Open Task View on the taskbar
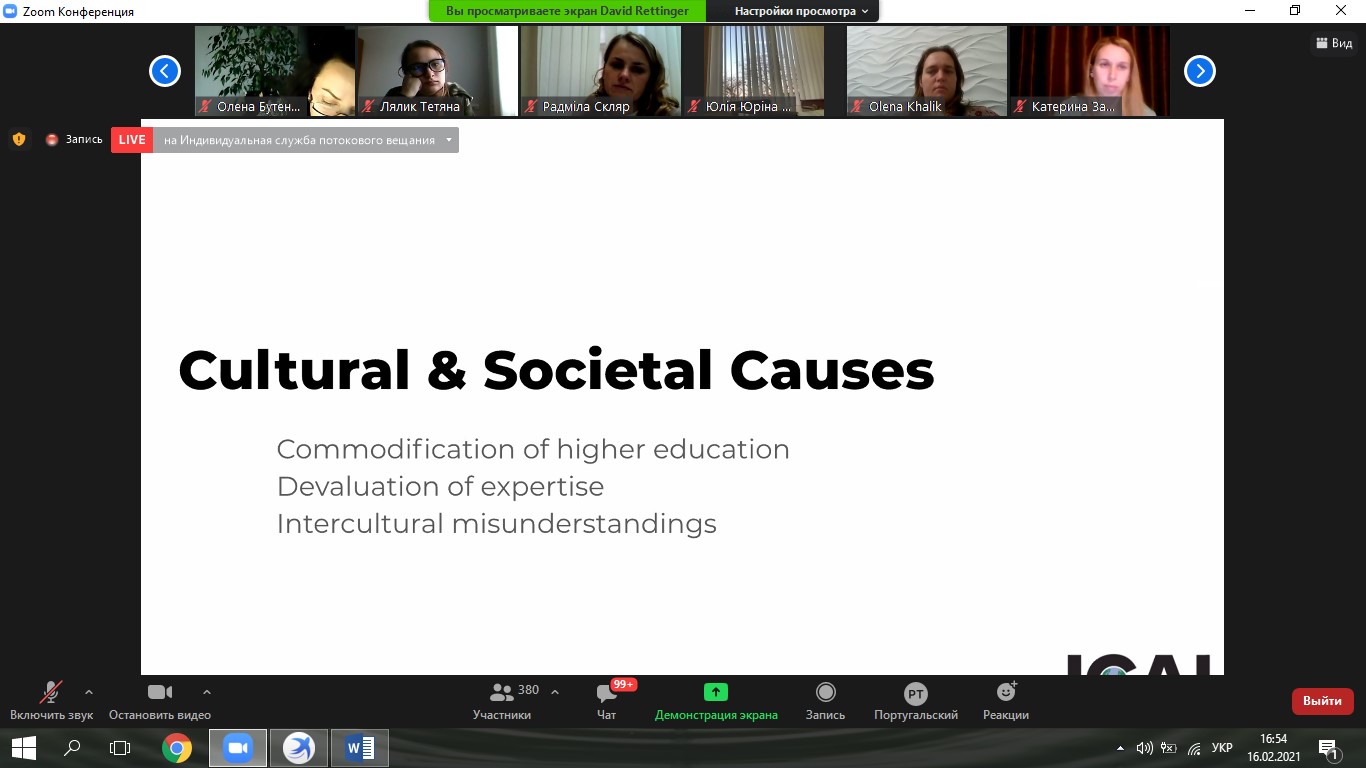 120,748
